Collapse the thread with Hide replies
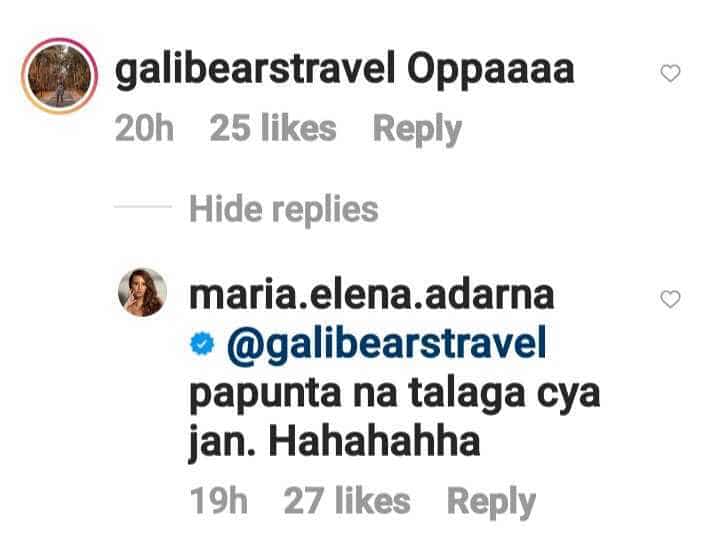The image size is (720, 551). click(x=284, y=210)
